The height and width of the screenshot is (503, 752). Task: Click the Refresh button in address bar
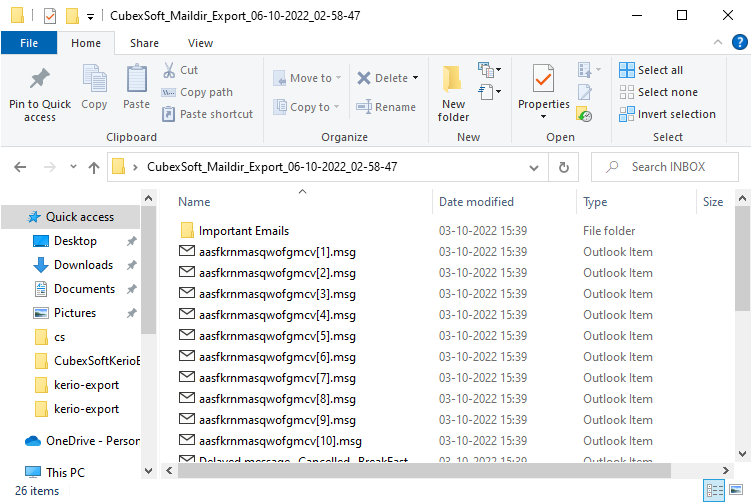click(564, 167)
